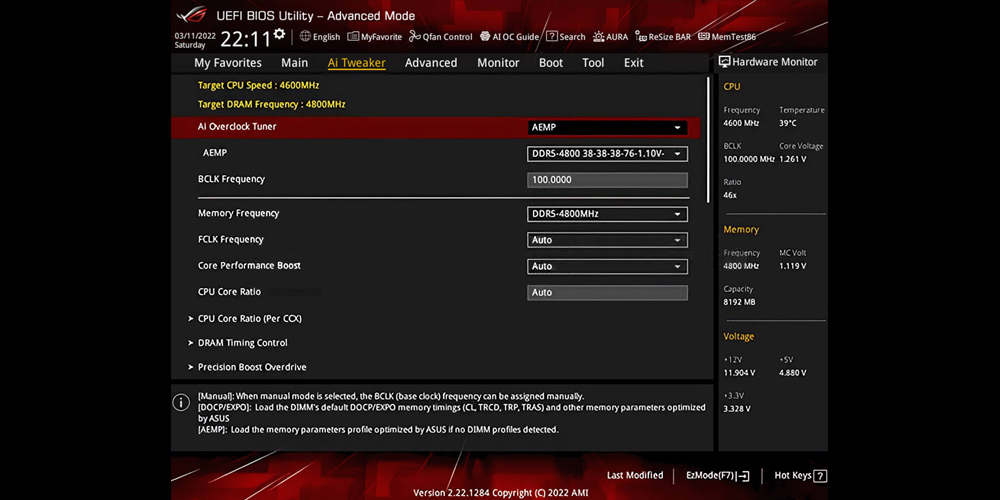Click the Capacity 8192 MB value
Screen dimensions: 1000x500
pyautogui.click(x=739, y=302)
